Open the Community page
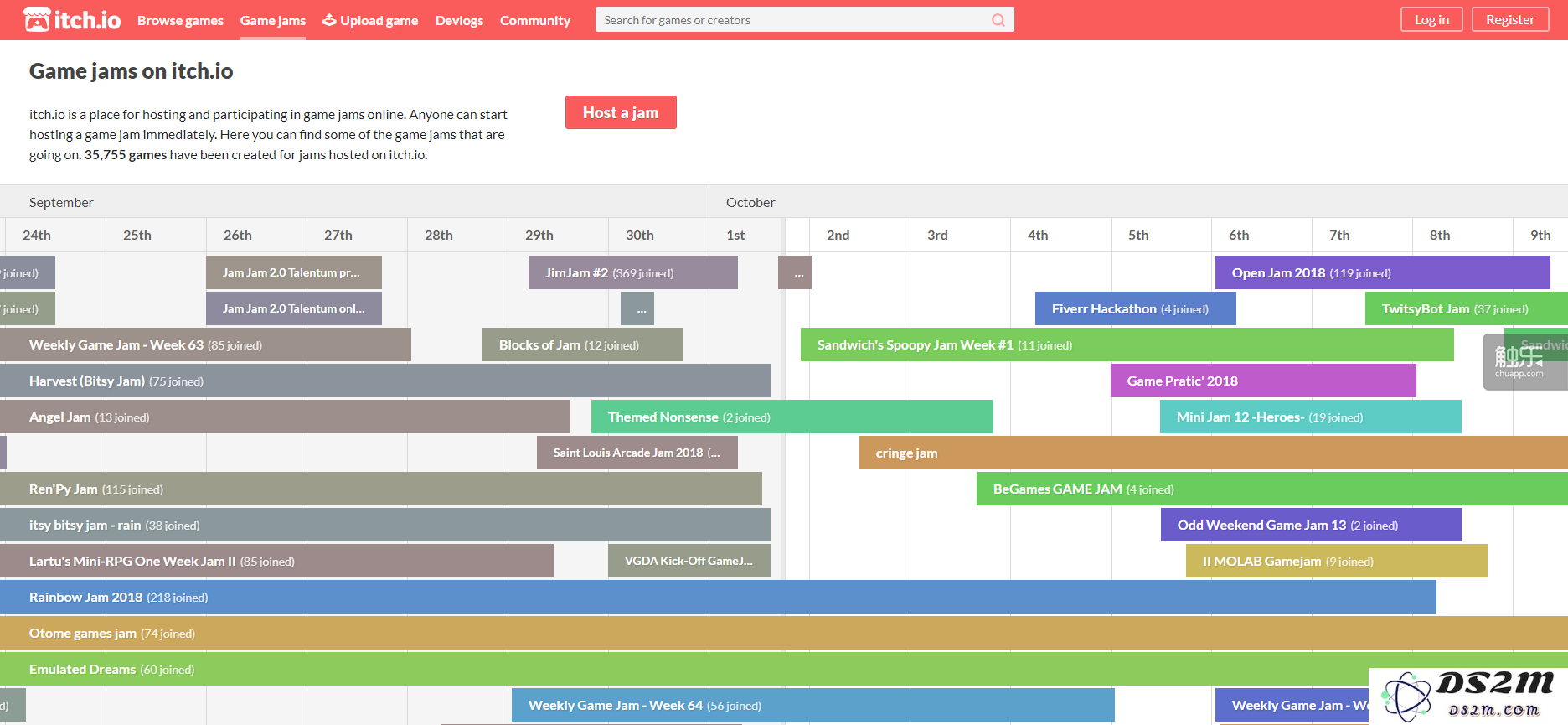Viewport: 1568px width, 725px height. [535, 20]
